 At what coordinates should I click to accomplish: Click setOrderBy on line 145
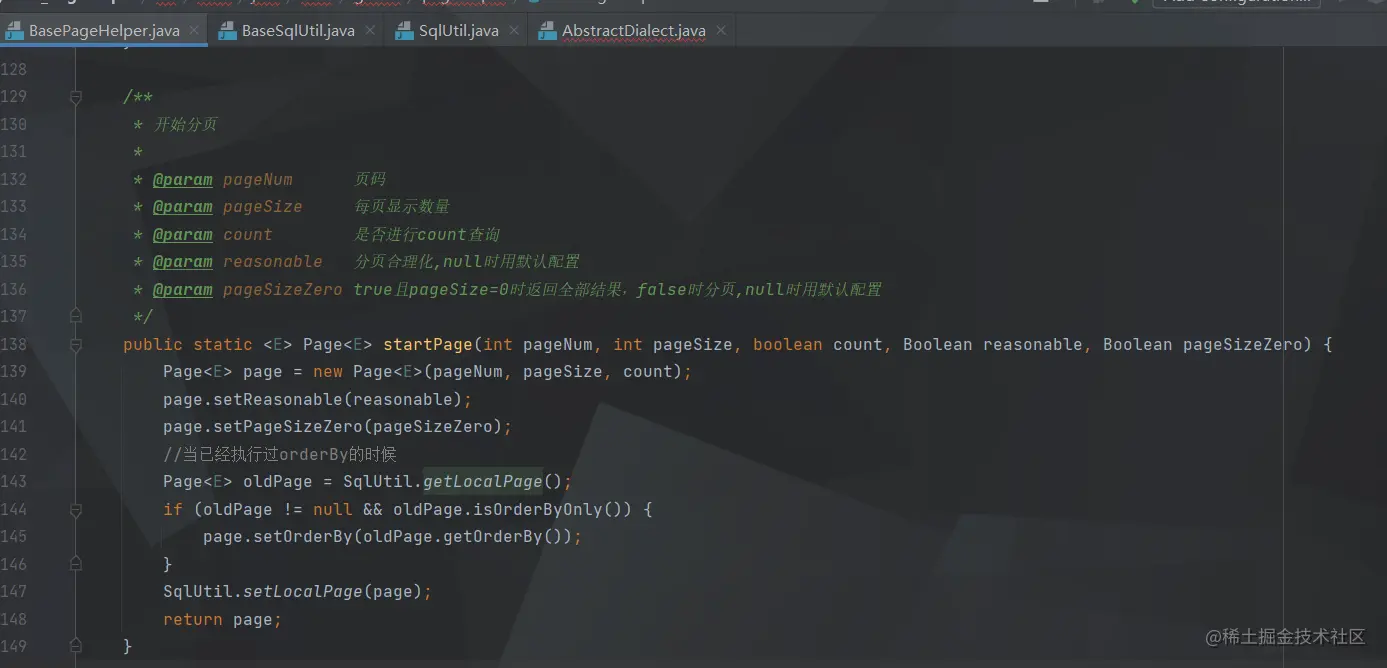(x=297, y=537)
